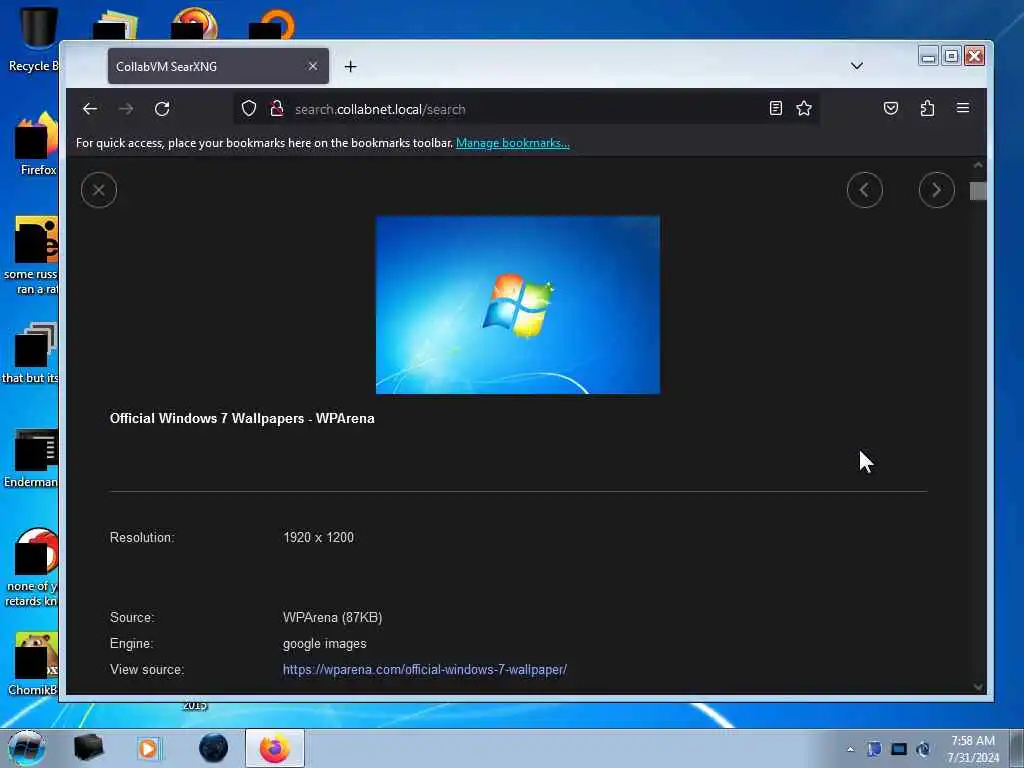Screen dimensions: 1024x768
Task: Click the forward navigation arrow in Firefox
Action: pyautogui.click(x=126, y=109)
